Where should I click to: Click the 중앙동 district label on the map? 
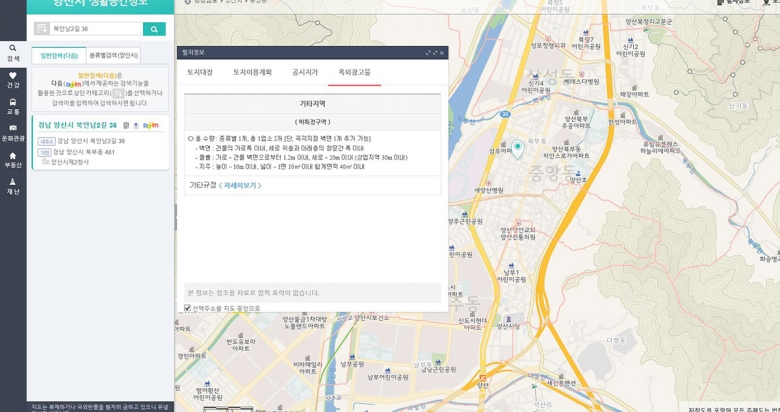point(551,173)
